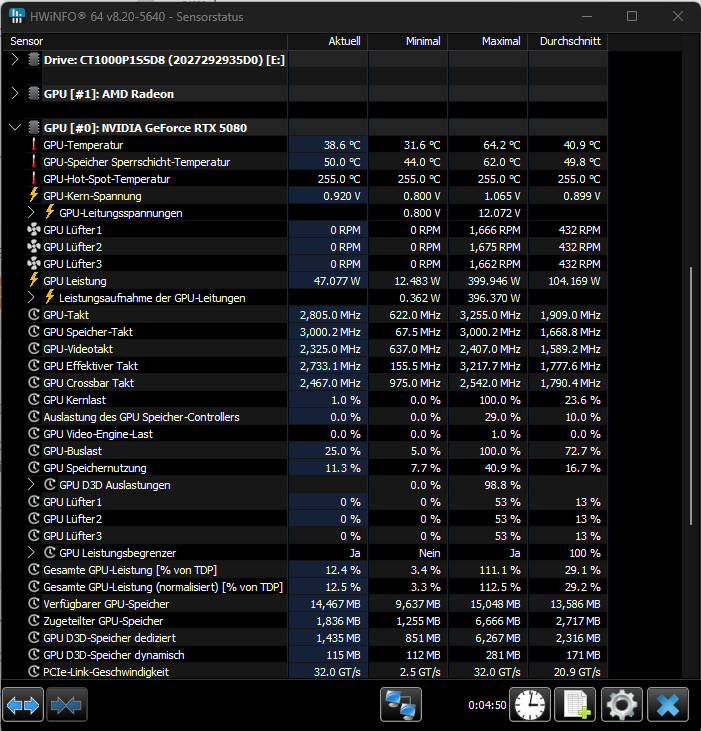Select the GPU Video-Engine-Last row label
Screen dimensions: 701x731
tap(98, 434)
